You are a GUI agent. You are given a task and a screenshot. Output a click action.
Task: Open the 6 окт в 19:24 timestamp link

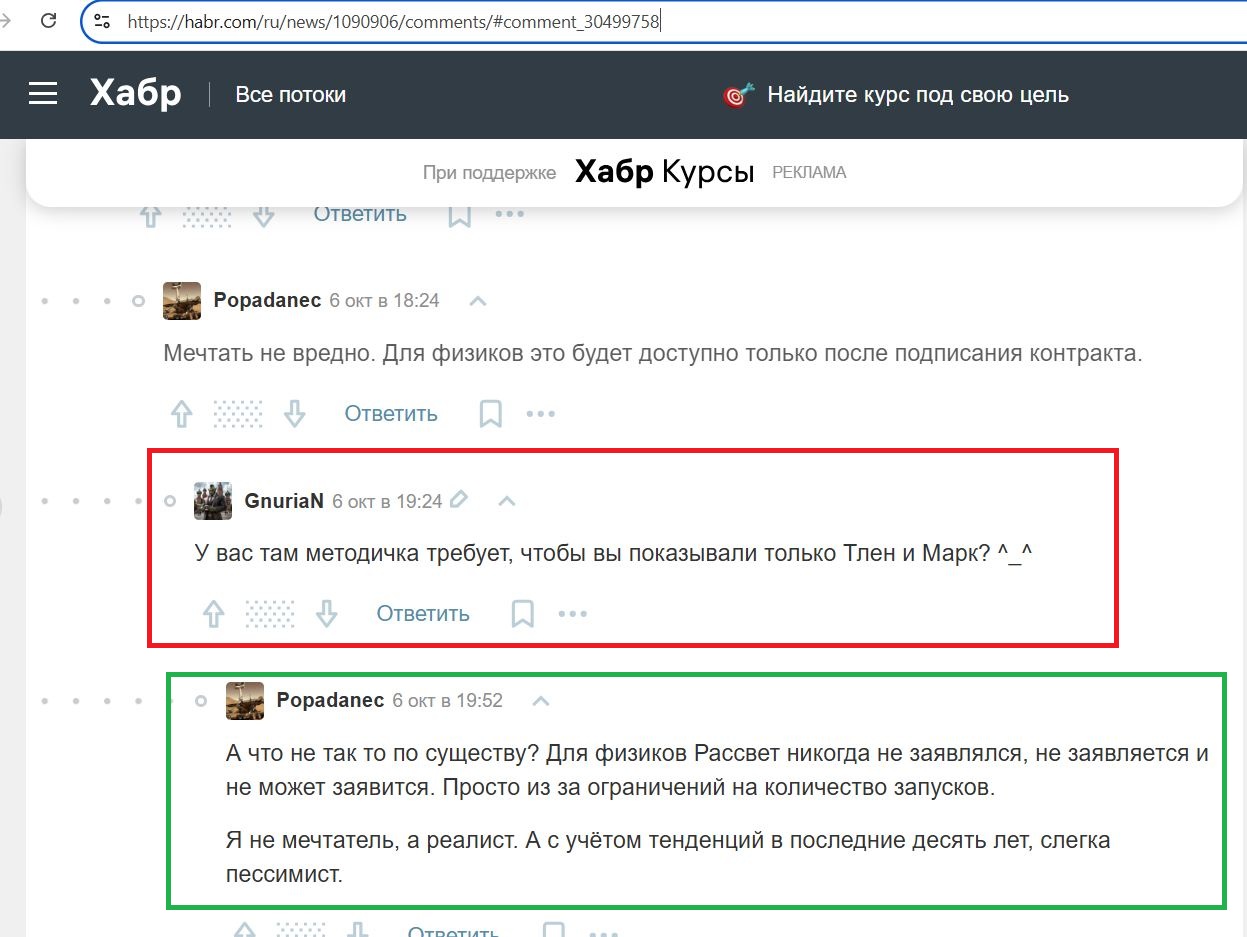click(387, 501)
